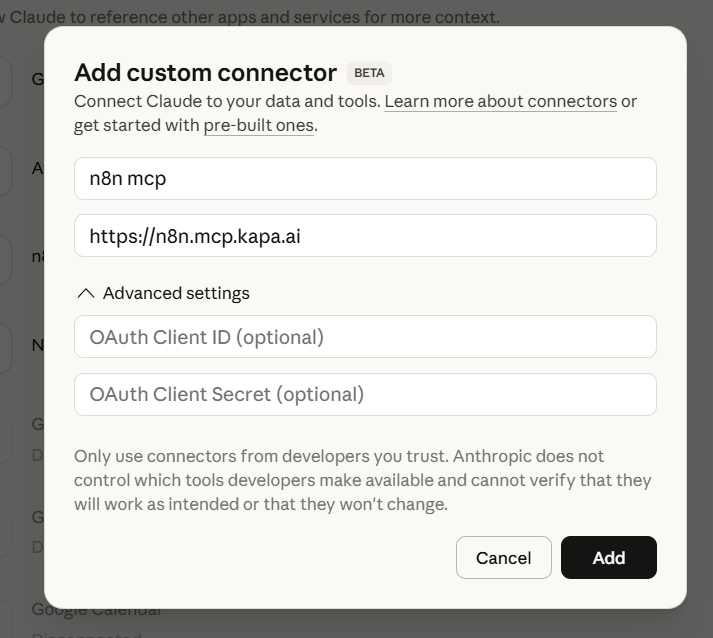The height and width of the screenshot is (638, 713).
Task: Click the Advanced settings label text
Action: tap(176, 293)
